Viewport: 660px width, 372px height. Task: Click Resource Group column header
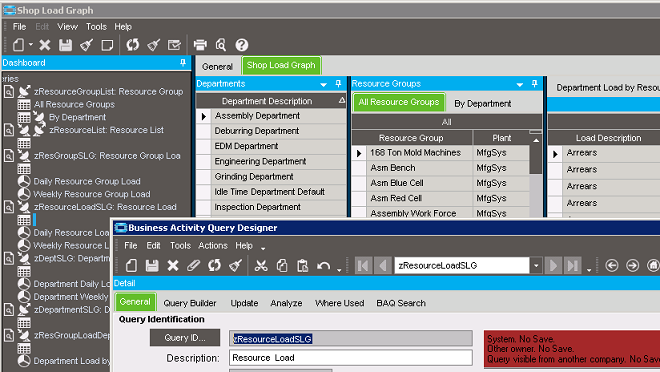click(x=411, y=138)
